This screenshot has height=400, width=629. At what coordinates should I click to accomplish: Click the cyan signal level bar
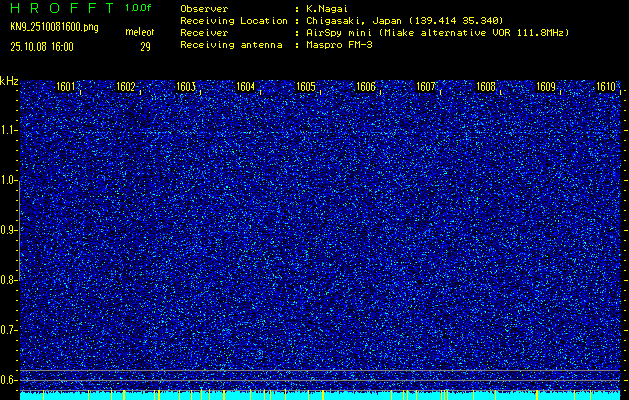coord(320,395)
